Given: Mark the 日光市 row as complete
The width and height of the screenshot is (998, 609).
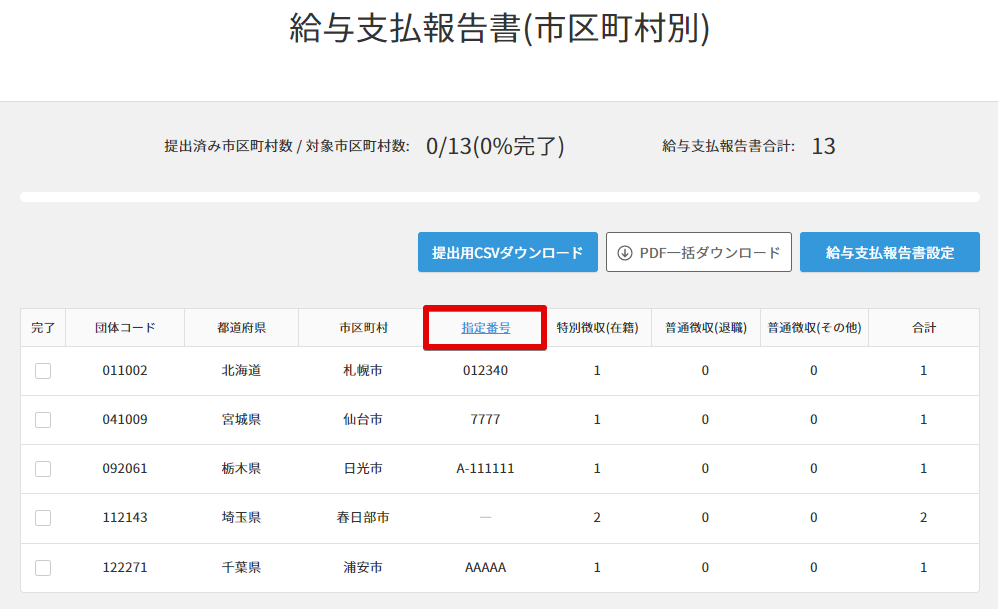Looking at the screenshot, I should (x=43, y=469).
